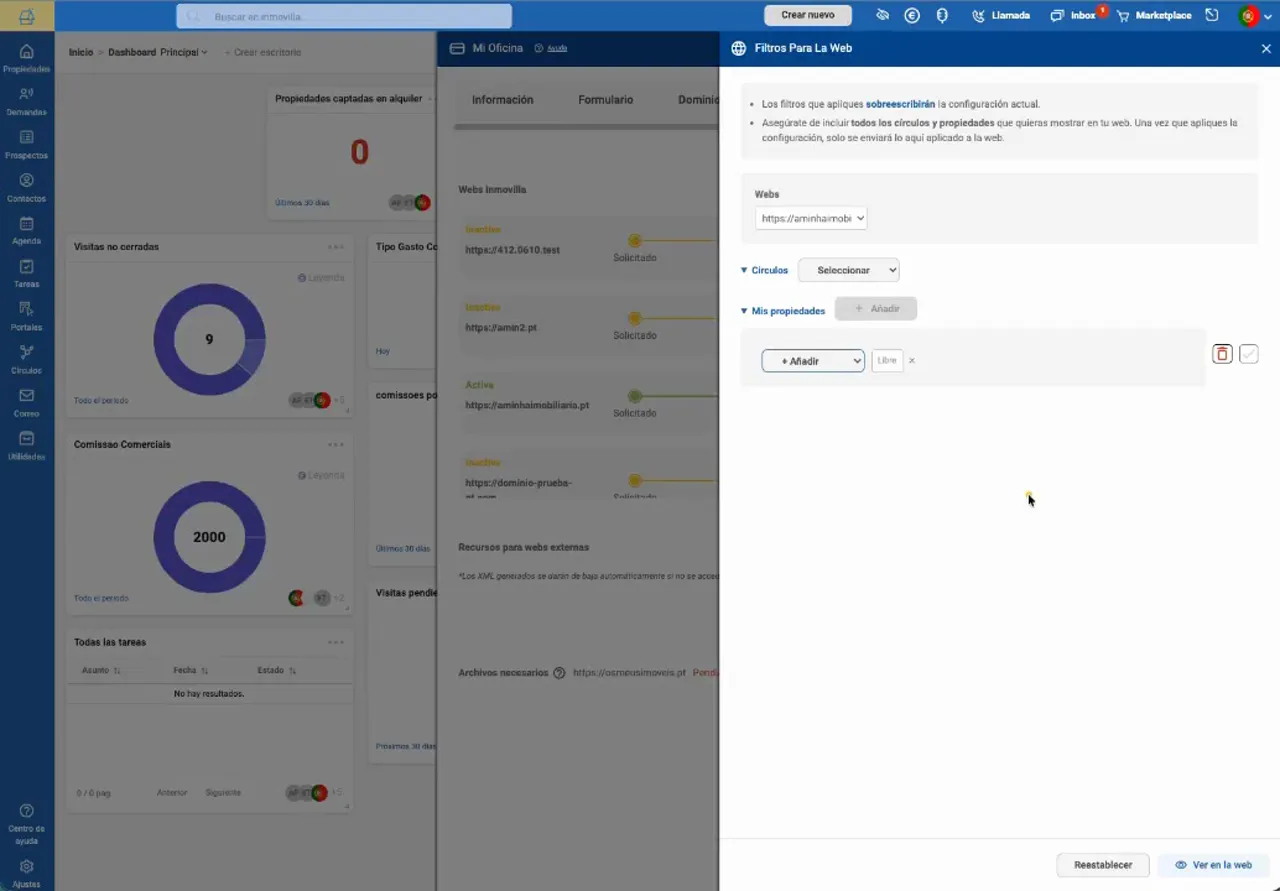Confirm the filter row with the check button

click(x=1248, y=354)
